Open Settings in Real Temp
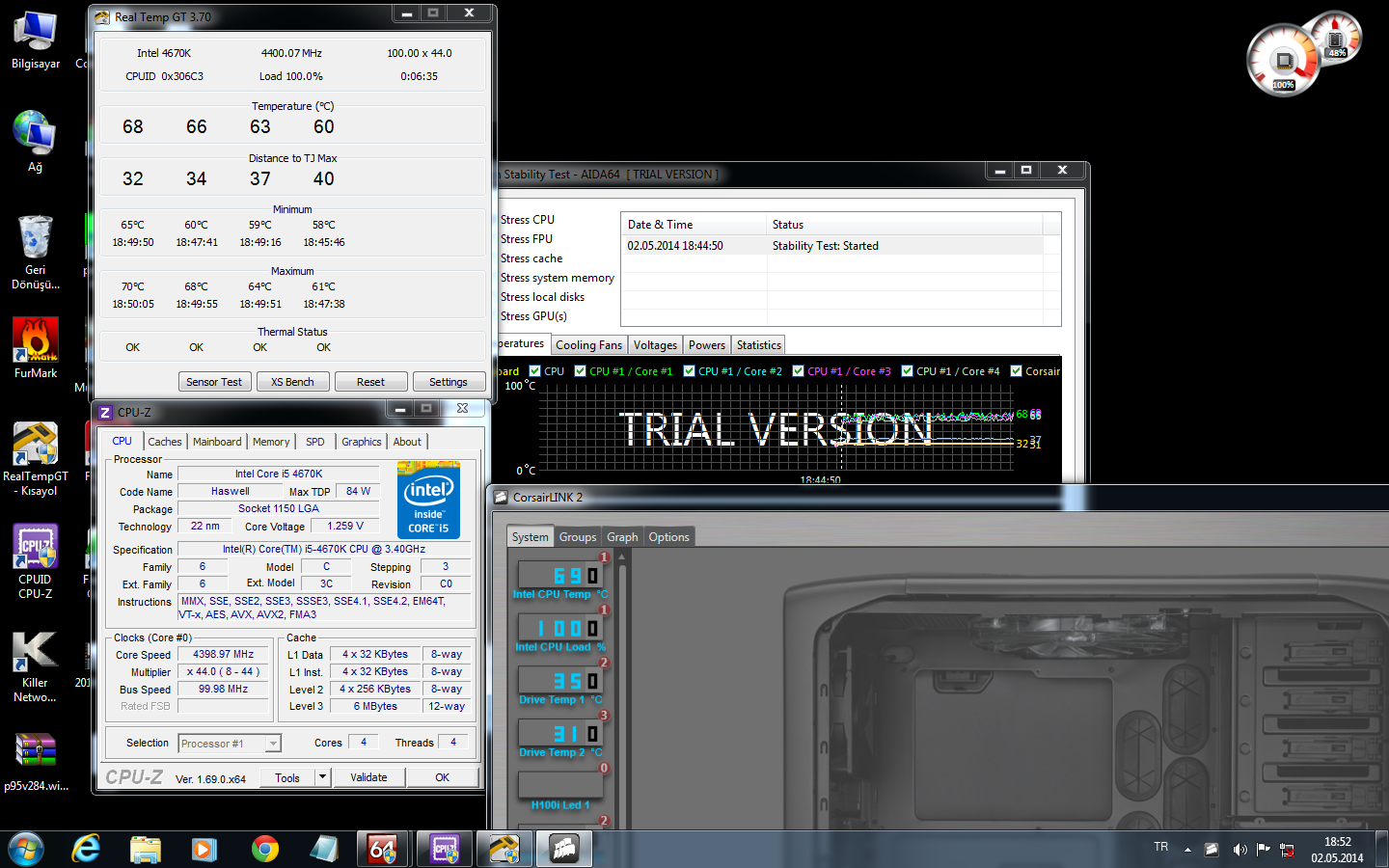The image size is (1389, 868). (x=448, y=382)
